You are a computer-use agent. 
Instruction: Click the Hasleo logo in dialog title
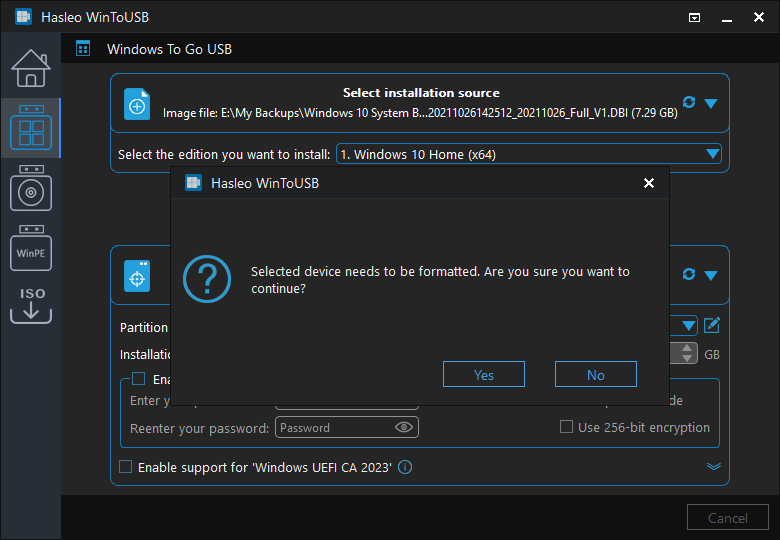(194, 183)
